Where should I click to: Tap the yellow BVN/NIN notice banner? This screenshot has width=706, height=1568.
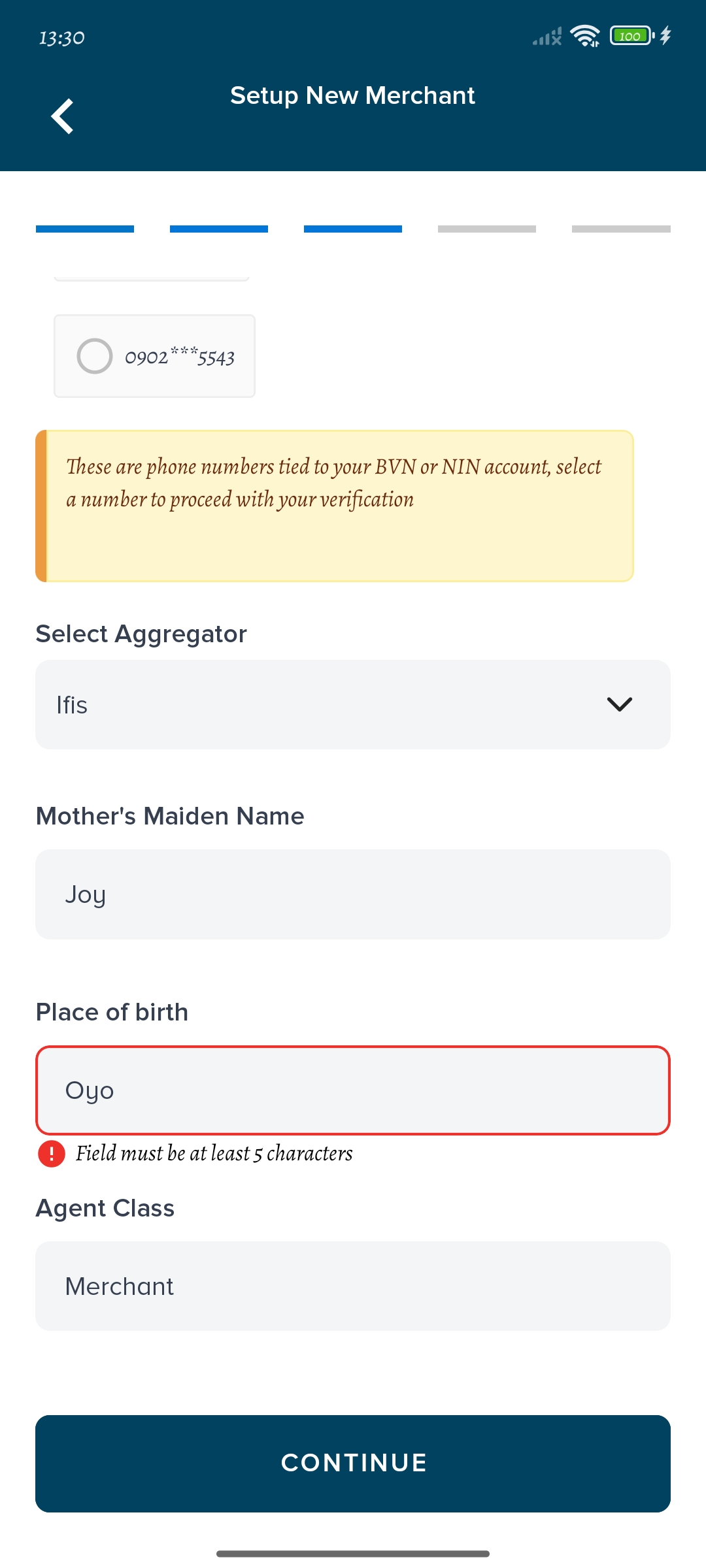335,506
